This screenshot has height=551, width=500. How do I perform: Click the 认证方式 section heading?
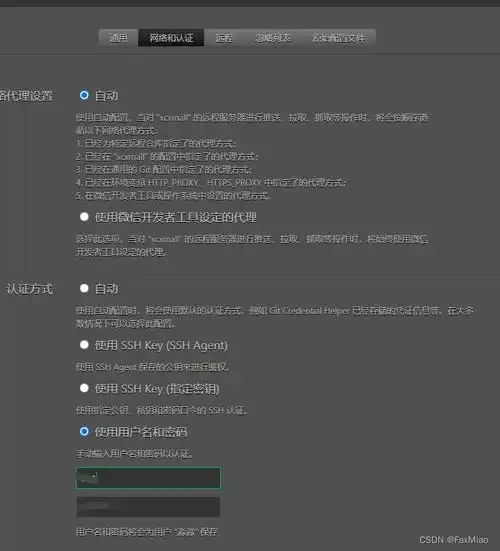[x=30, y=289]
